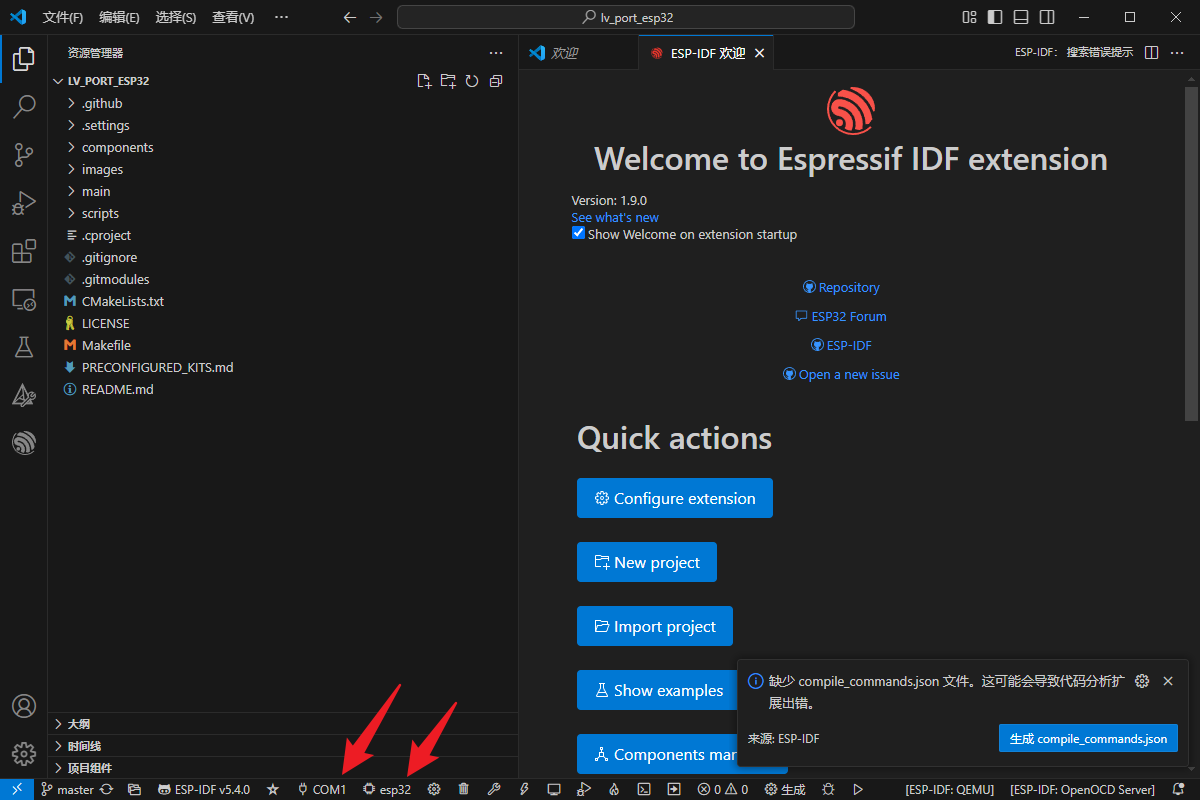This screenshot has height=800, width=1200.
Task: Collapse all folders in explorer
Action: pyautogui.click(x=496, y=81)
